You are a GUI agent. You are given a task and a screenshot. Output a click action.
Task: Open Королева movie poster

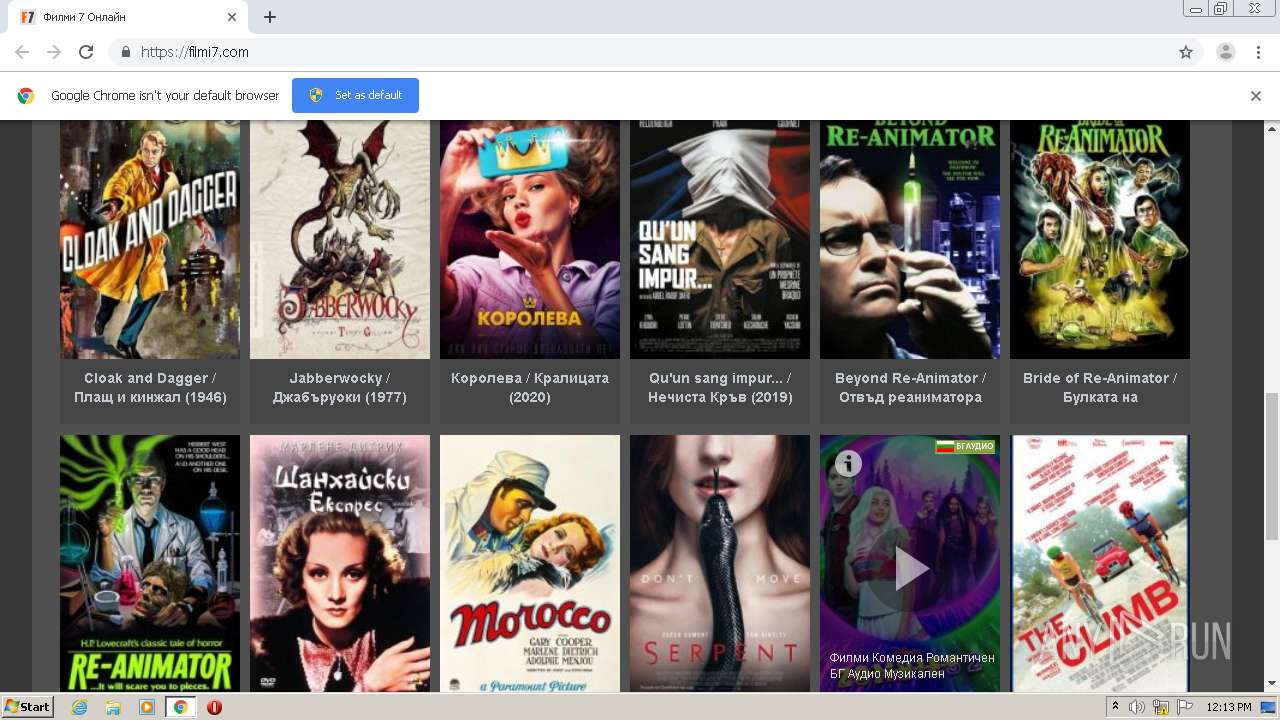(x=530, y=239)
